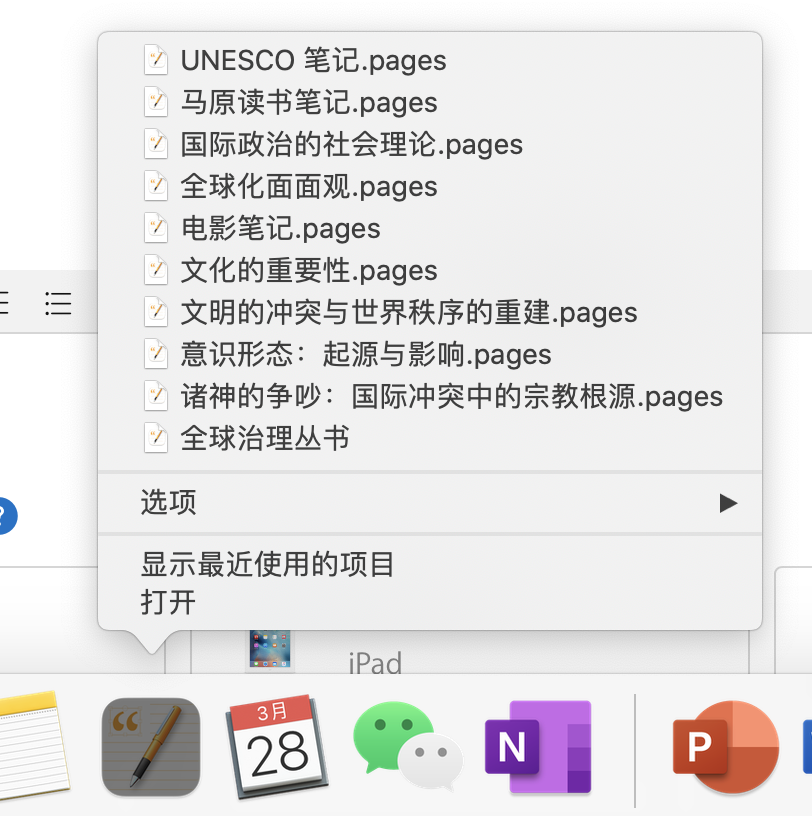Viewport: 812px width, 816px height.
Task: Choose 打开 in the Dock menu
Action: pos(430,603)
